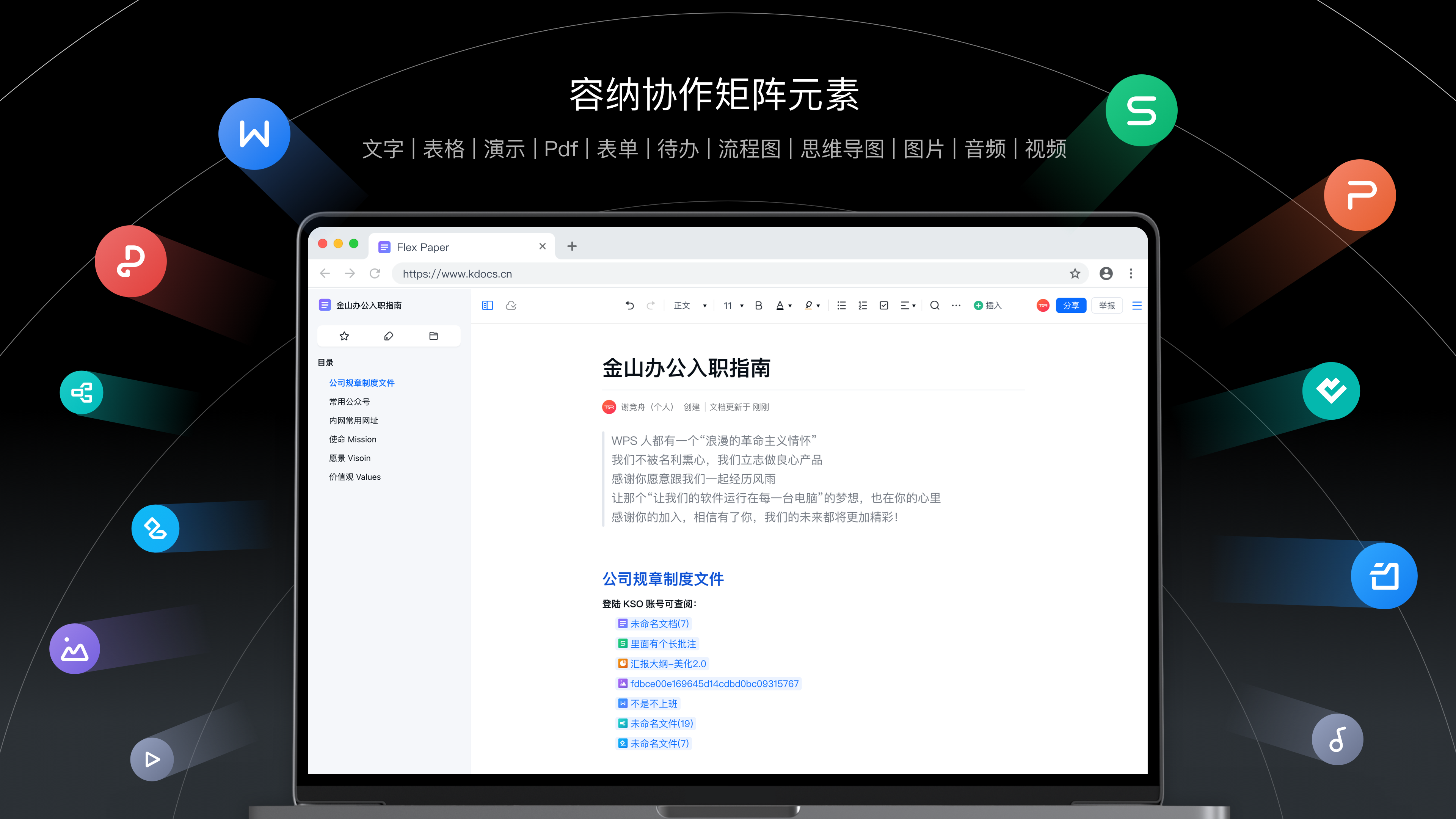Screen dimensions: 1456x819
Task: Expand the alignment dropdown arrow
Action: coord(914,306)
